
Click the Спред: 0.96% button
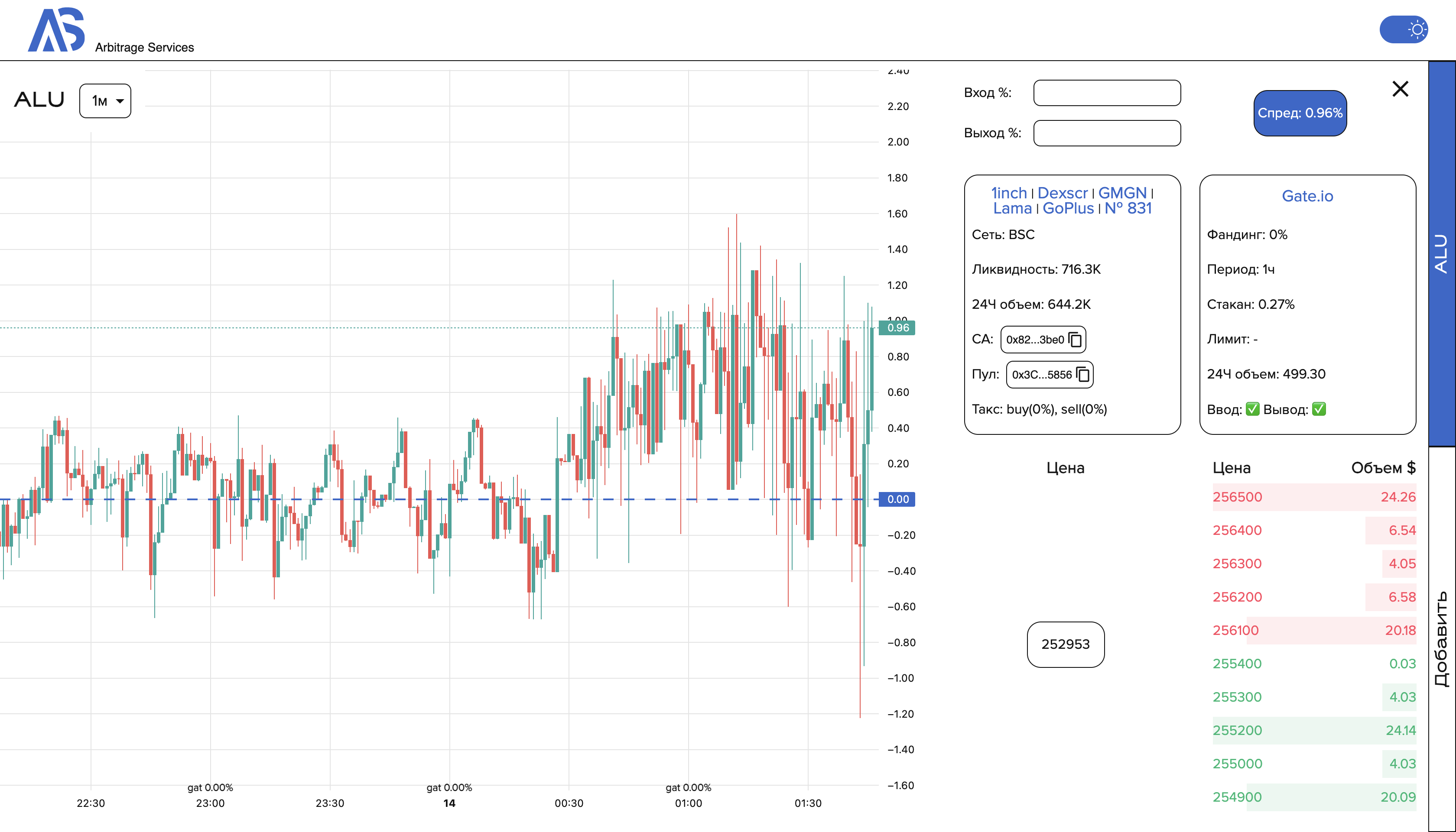(1300, 113)
